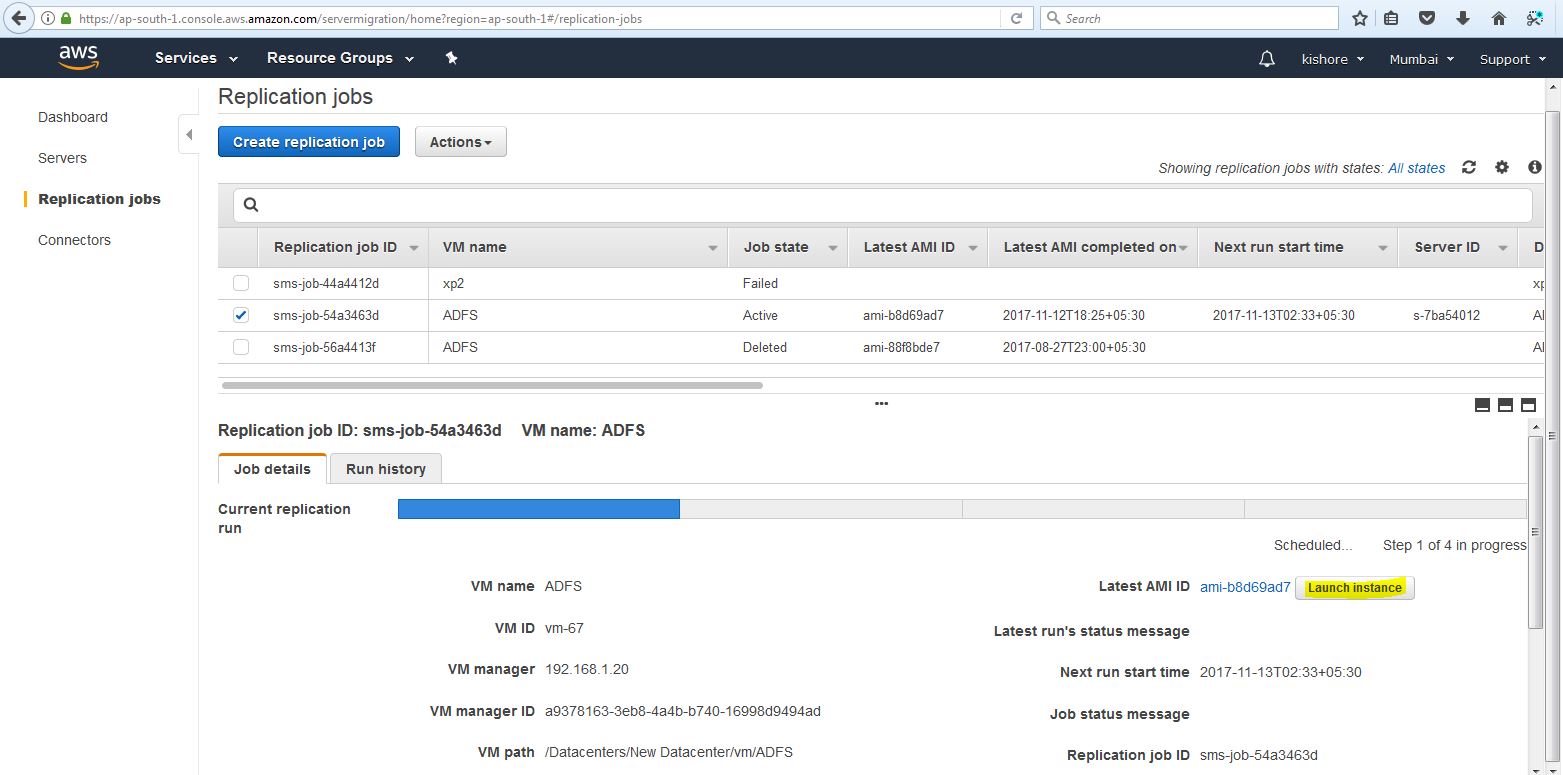Collapse the left sidebar with arrow
The width and height of the screenshot is (1563, 775).
pos(189,135)
